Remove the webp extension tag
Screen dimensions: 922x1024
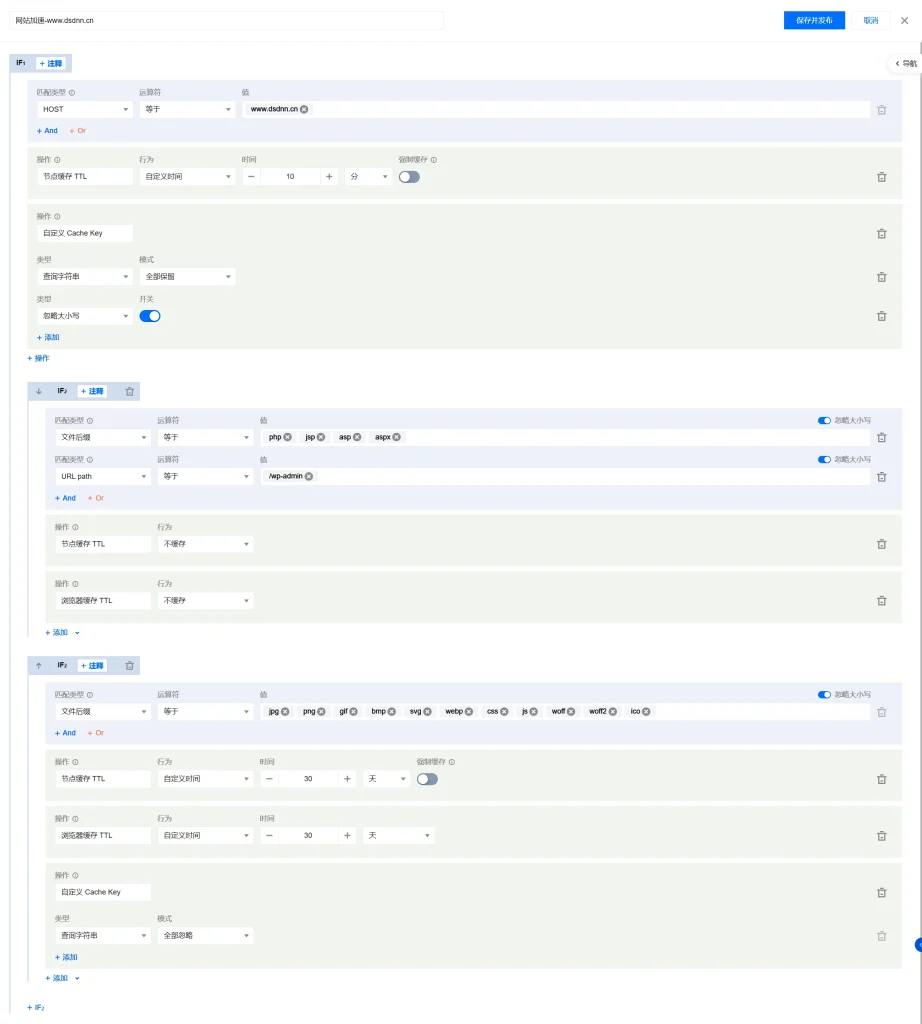467,711
